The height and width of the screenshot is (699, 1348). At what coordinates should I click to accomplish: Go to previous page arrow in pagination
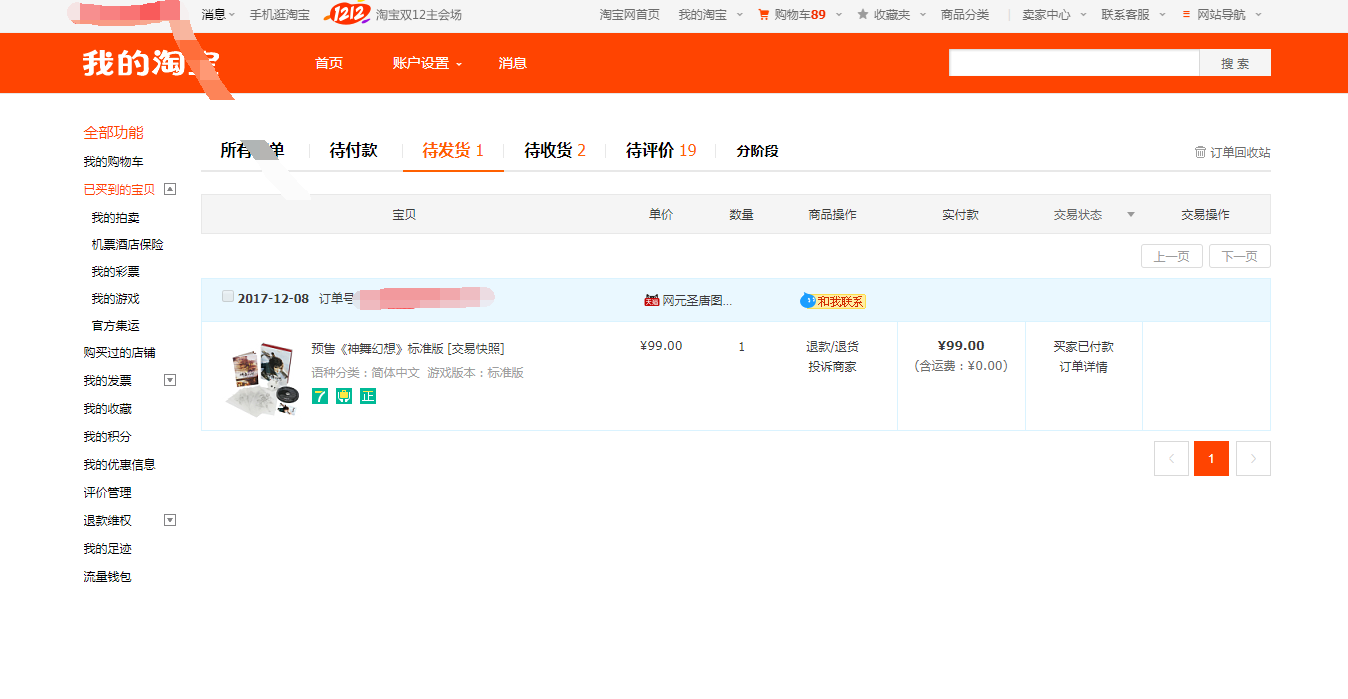pyautogui.click(x=1171, y=459)
